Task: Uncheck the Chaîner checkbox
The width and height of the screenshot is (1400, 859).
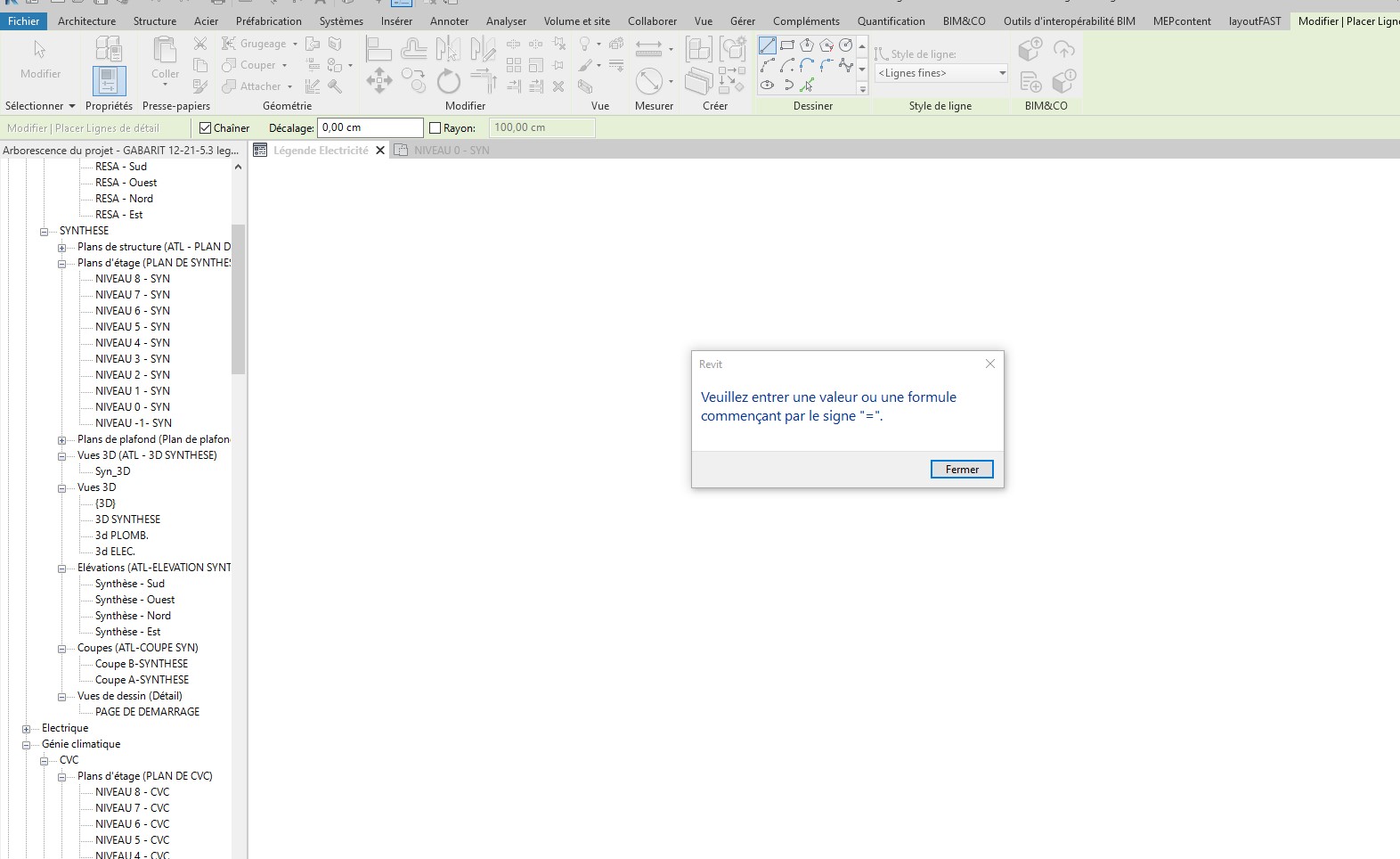Action: 206,128
